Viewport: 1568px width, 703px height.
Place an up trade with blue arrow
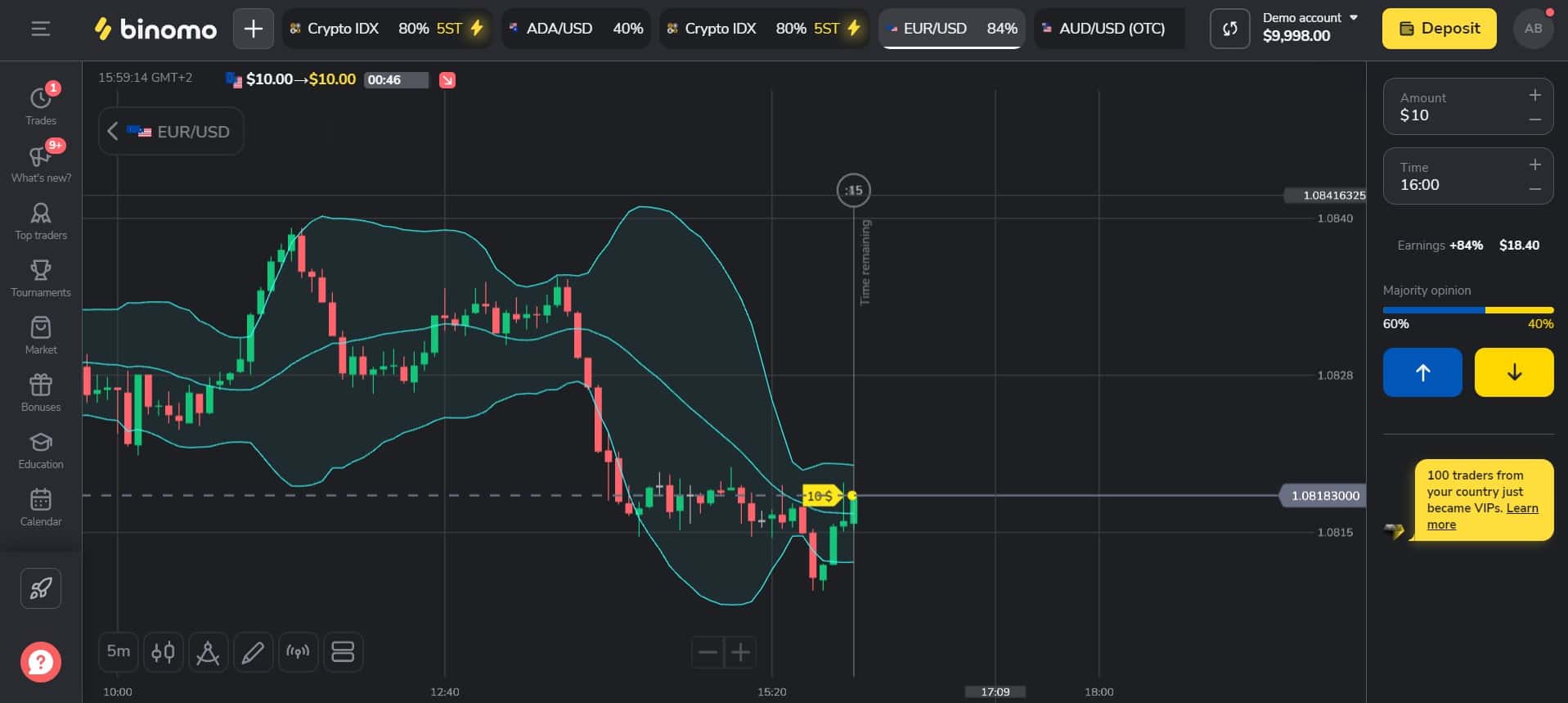pos(1422,372)
